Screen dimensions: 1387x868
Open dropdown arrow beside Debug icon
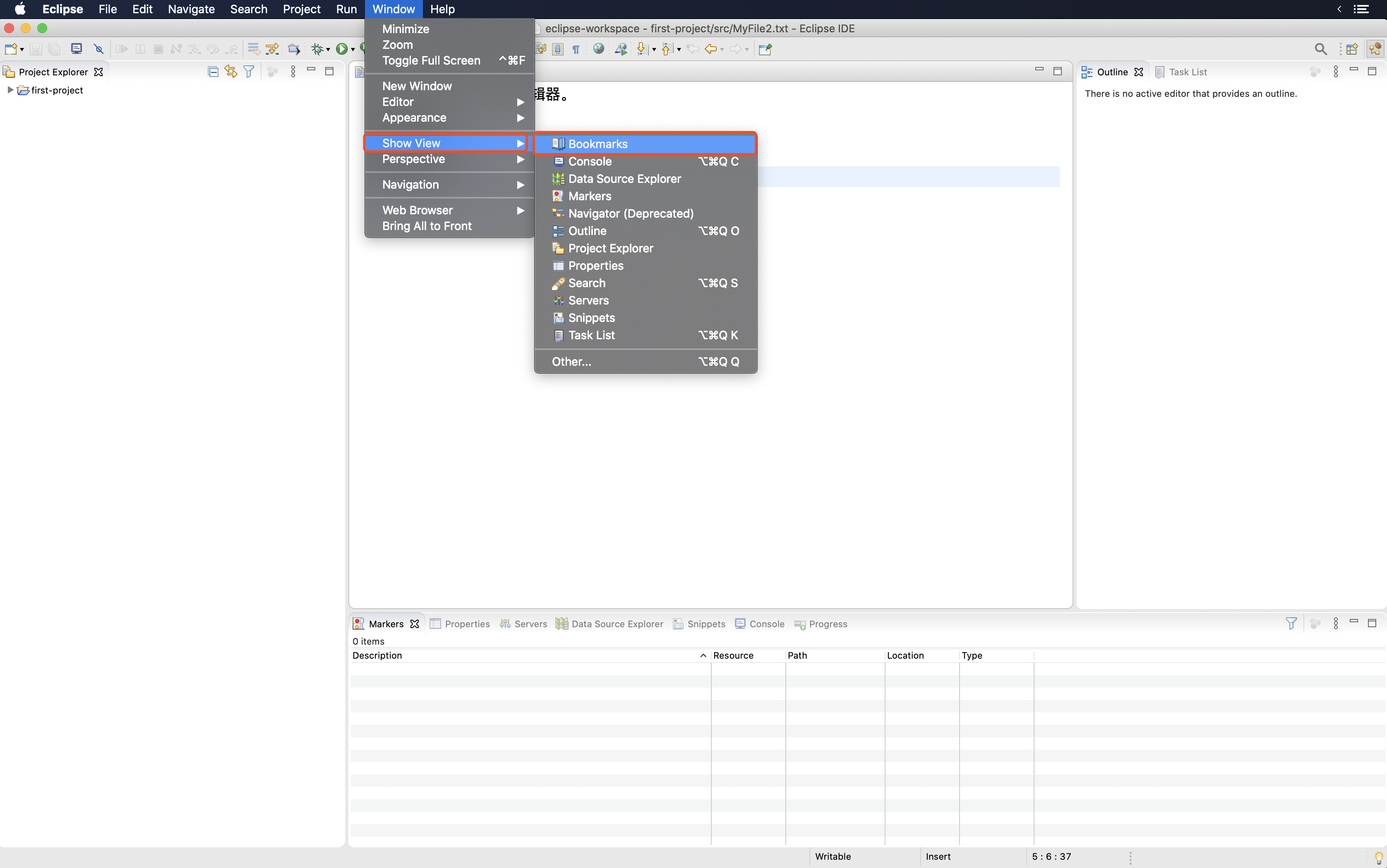point(329,49)
